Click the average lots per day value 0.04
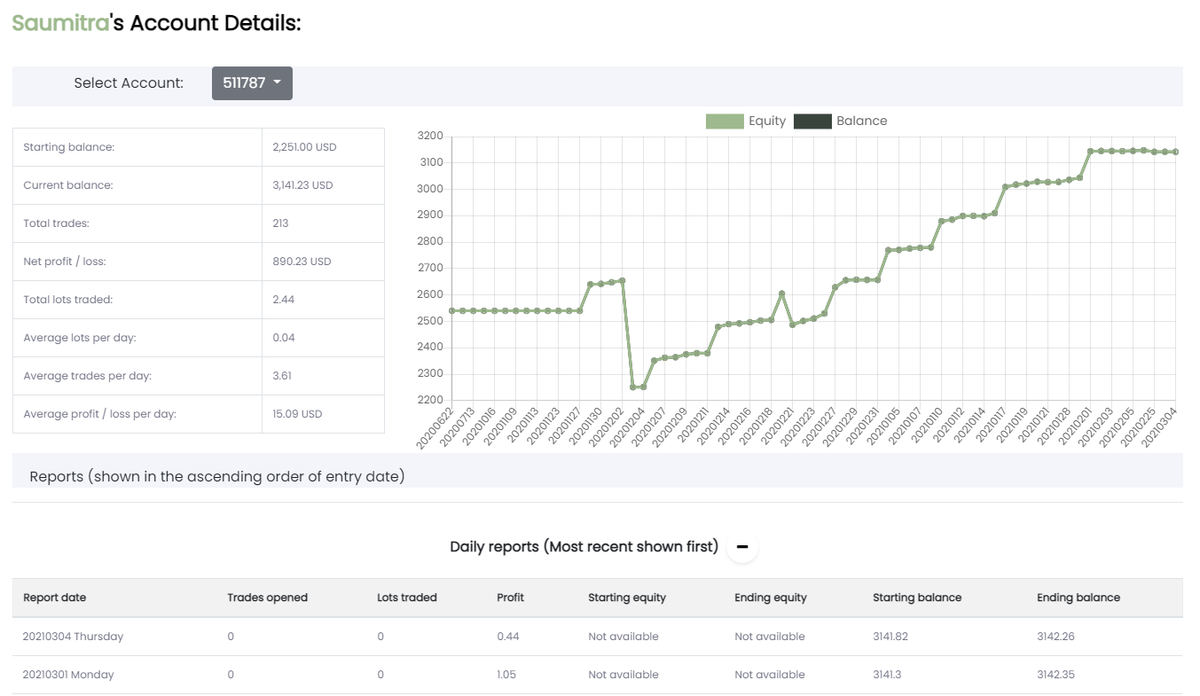1200x696 pixels. [x=283, y=337]
